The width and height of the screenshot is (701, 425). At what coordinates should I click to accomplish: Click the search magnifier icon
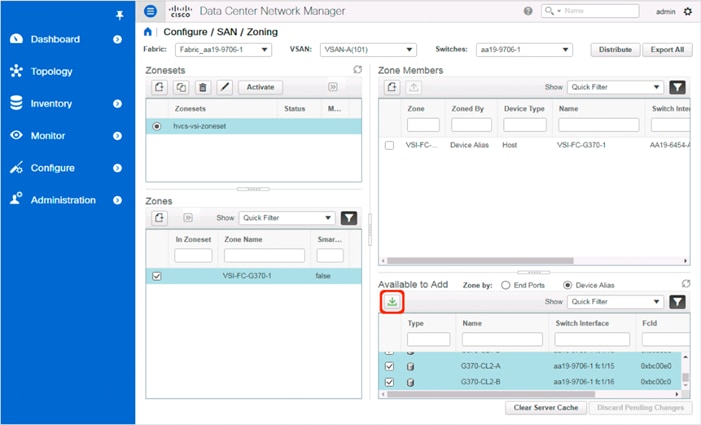[549, 11]
